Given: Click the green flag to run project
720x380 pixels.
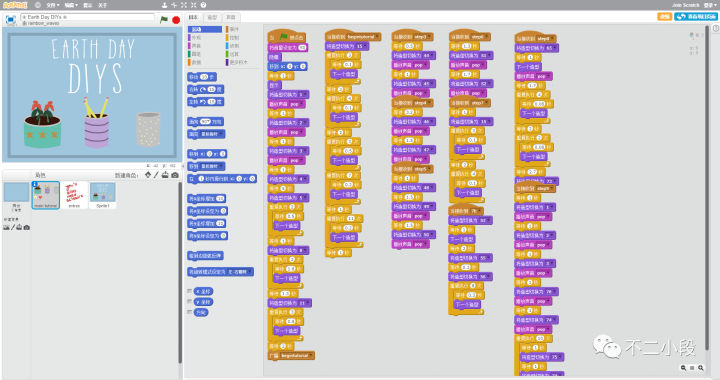Looking at the screenshot, I should [x=164, y=20].
